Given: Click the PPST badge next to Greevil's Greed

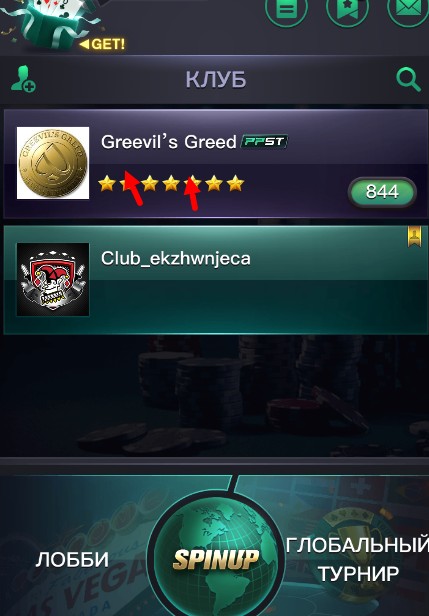Looking at the screenshot, I should 264,142.
